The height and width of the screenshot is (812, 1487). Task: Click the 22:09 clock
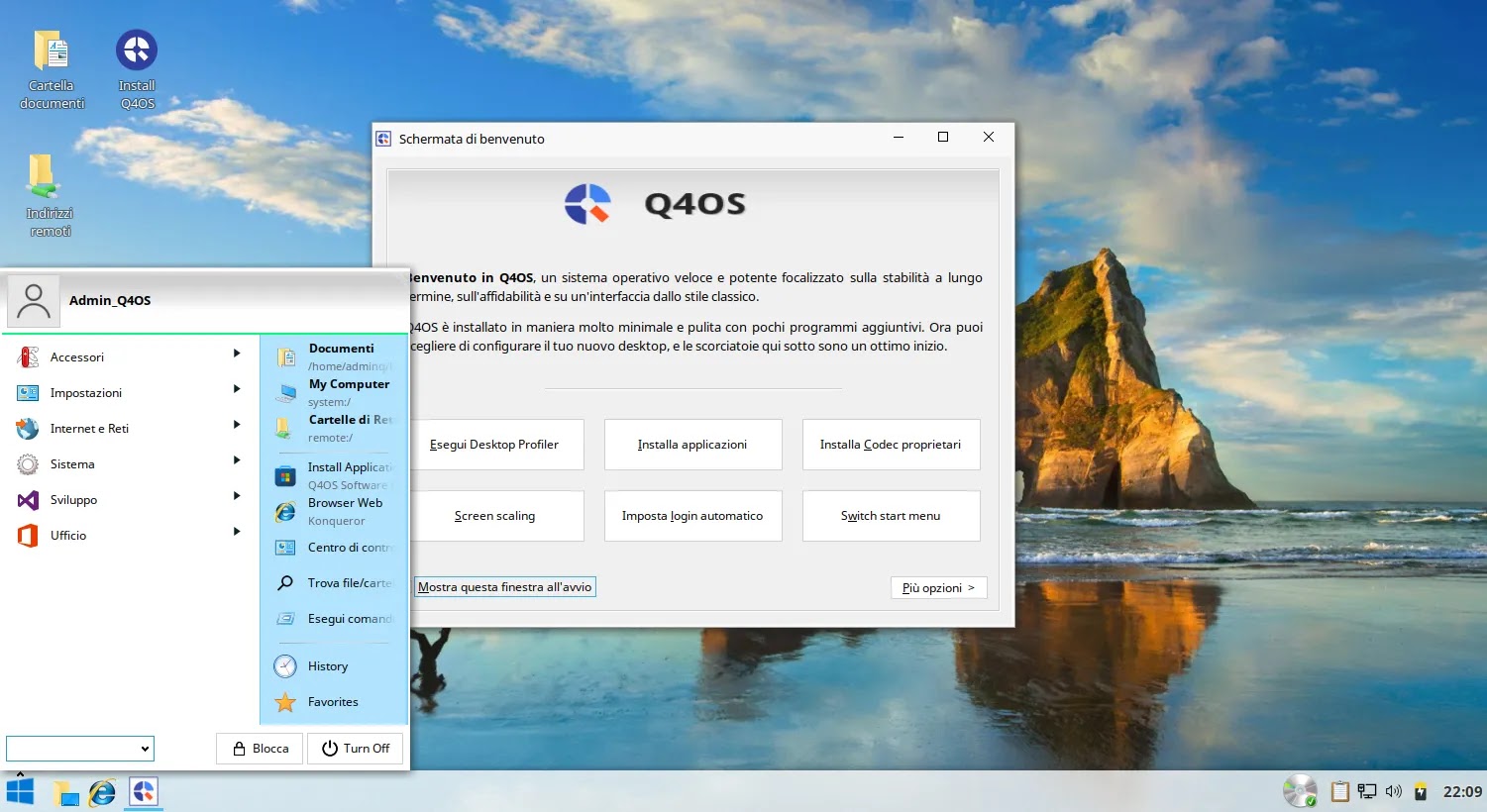pyautogui.click(x=1462, y=791)
